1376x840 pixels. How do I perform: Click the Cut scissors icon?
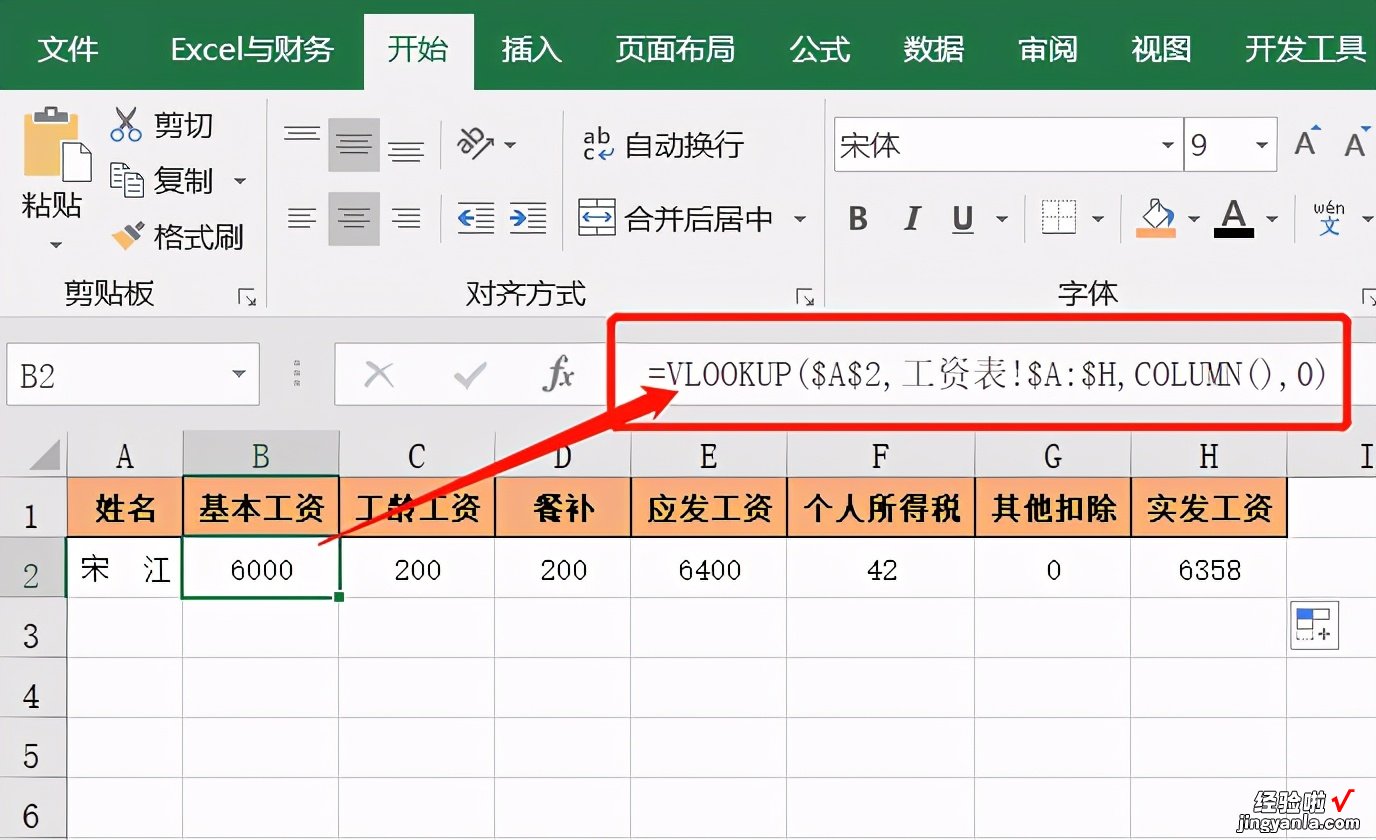tap(126, 124)
